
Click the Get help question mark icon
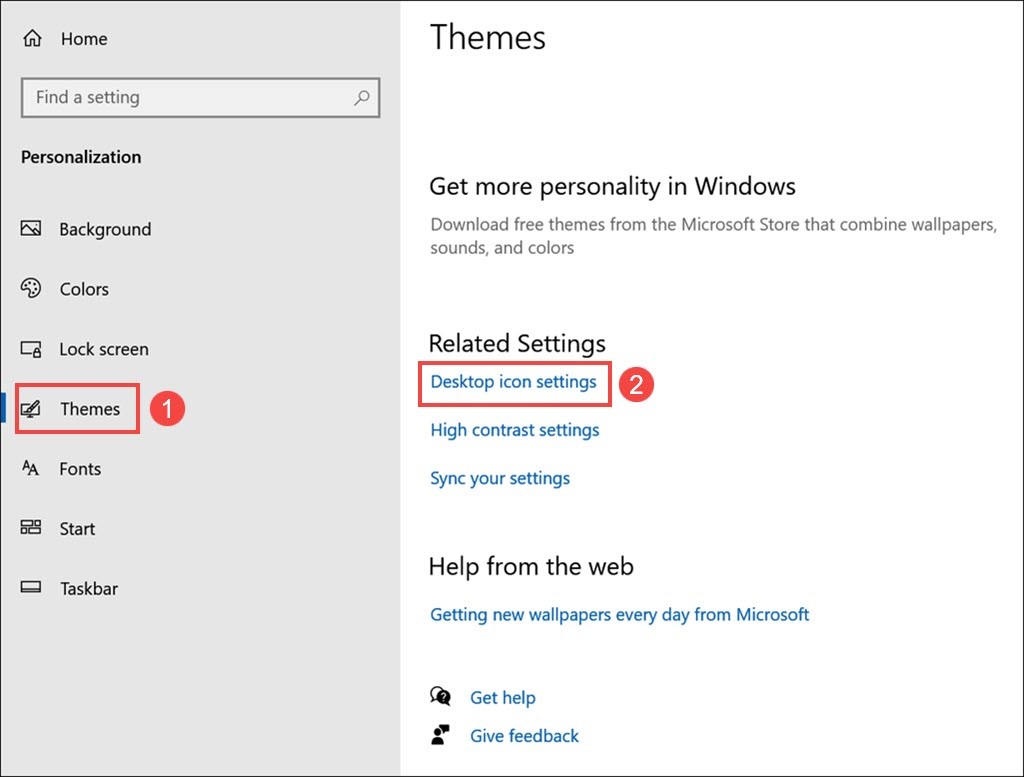point(441,697)
